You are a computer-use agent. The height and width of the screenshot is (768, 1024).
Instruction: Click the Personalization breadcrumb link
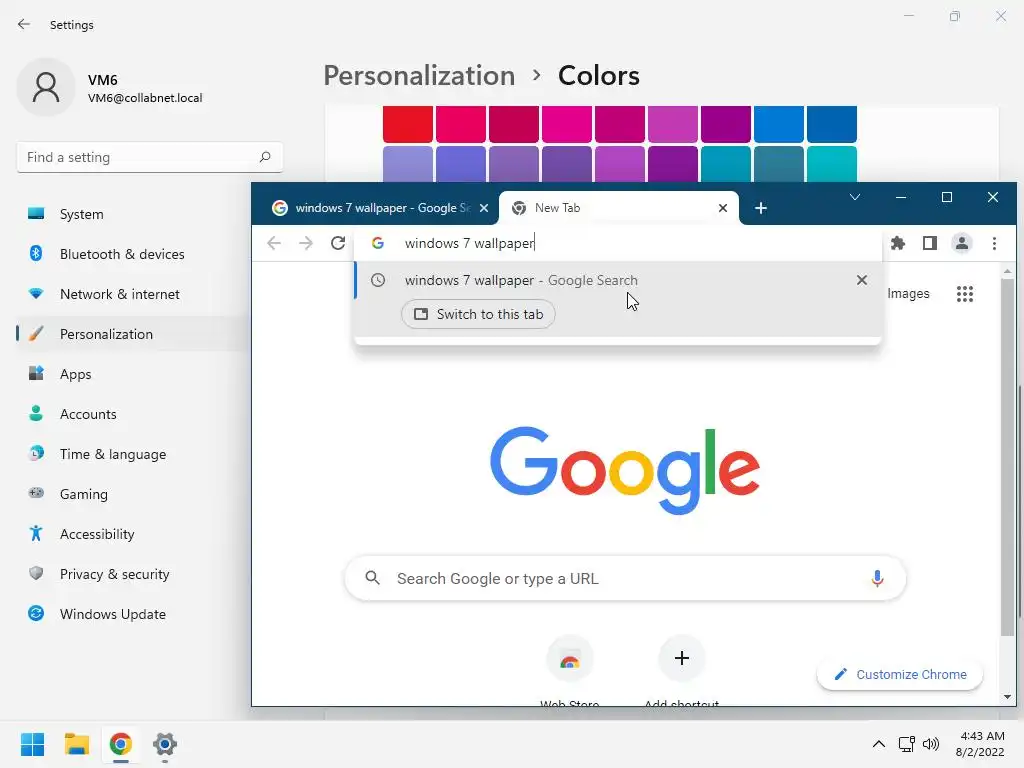tap(419, 76)
